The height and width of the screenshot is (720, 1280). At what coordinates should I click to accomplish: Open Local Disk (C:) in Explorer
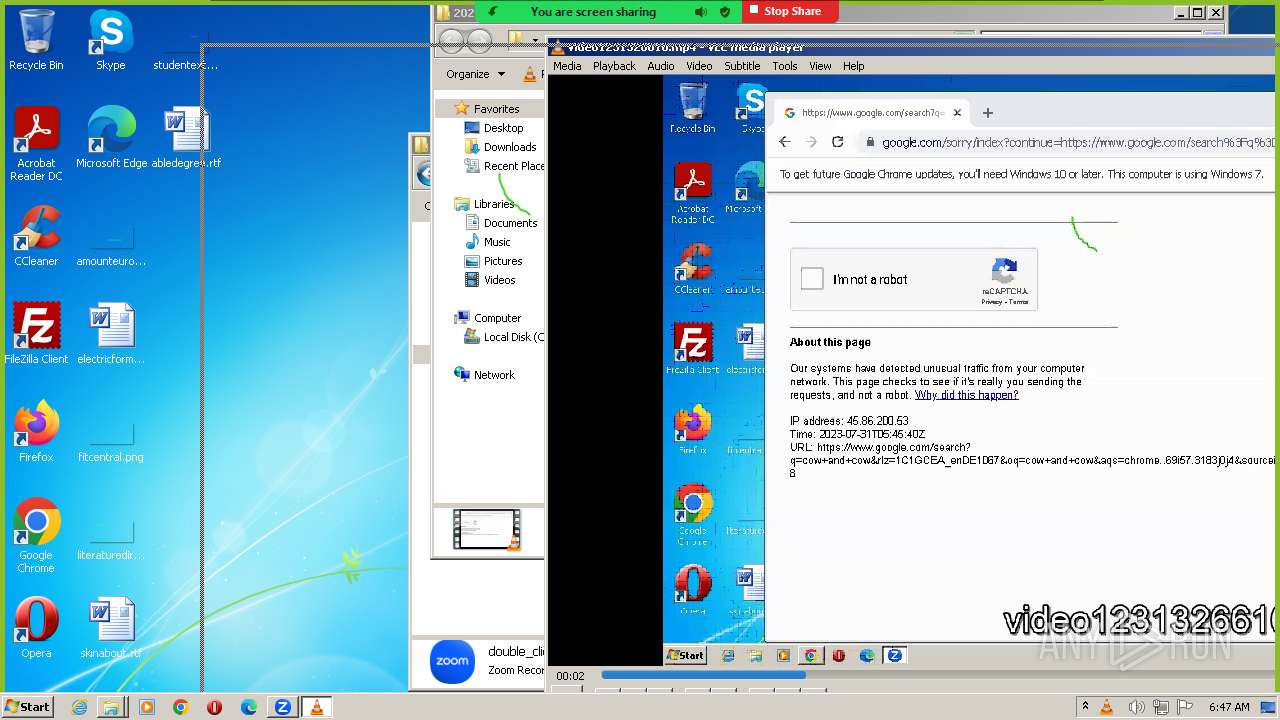[x=505, y=337]
